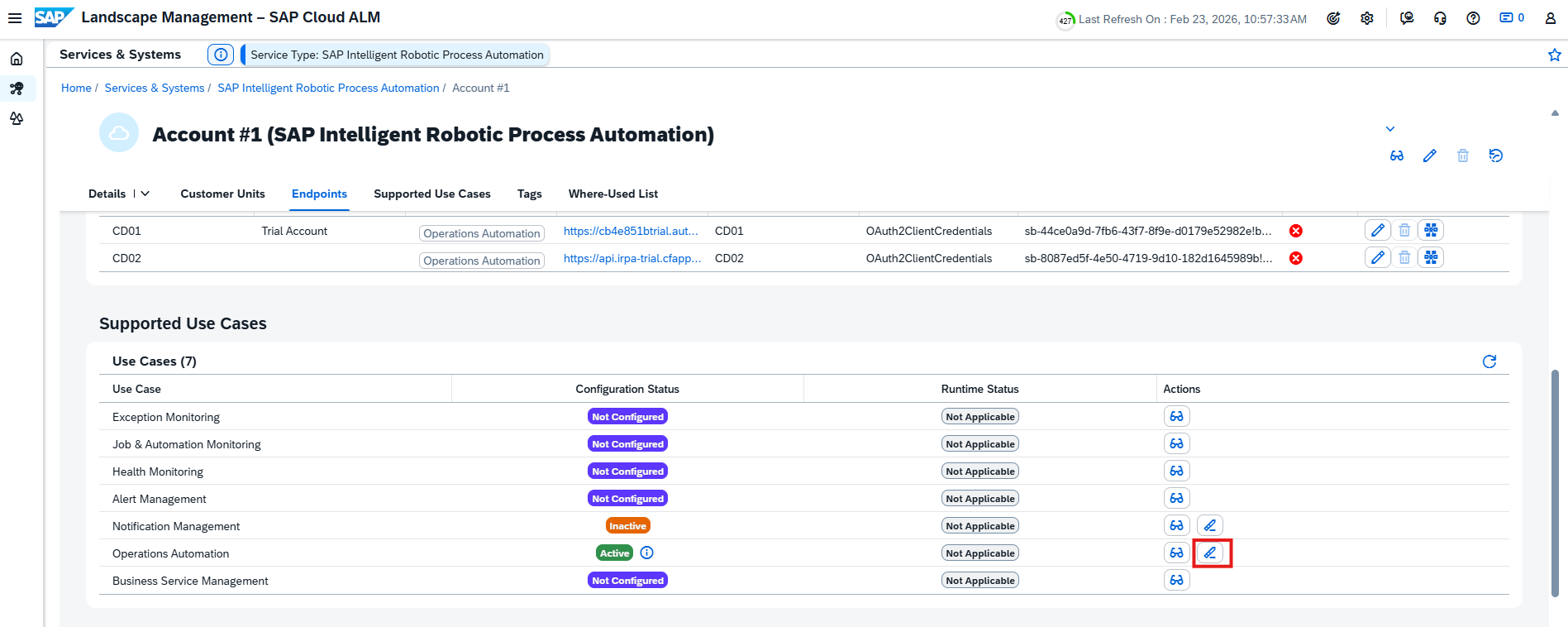
Task: Refresh the Use Cases table
Action: (1489, 361)
